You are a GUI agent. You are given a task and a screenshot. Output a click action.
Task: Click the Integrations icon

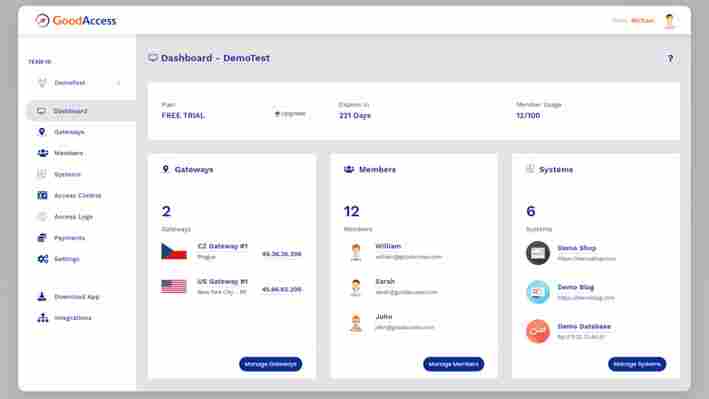pos(43,318)
